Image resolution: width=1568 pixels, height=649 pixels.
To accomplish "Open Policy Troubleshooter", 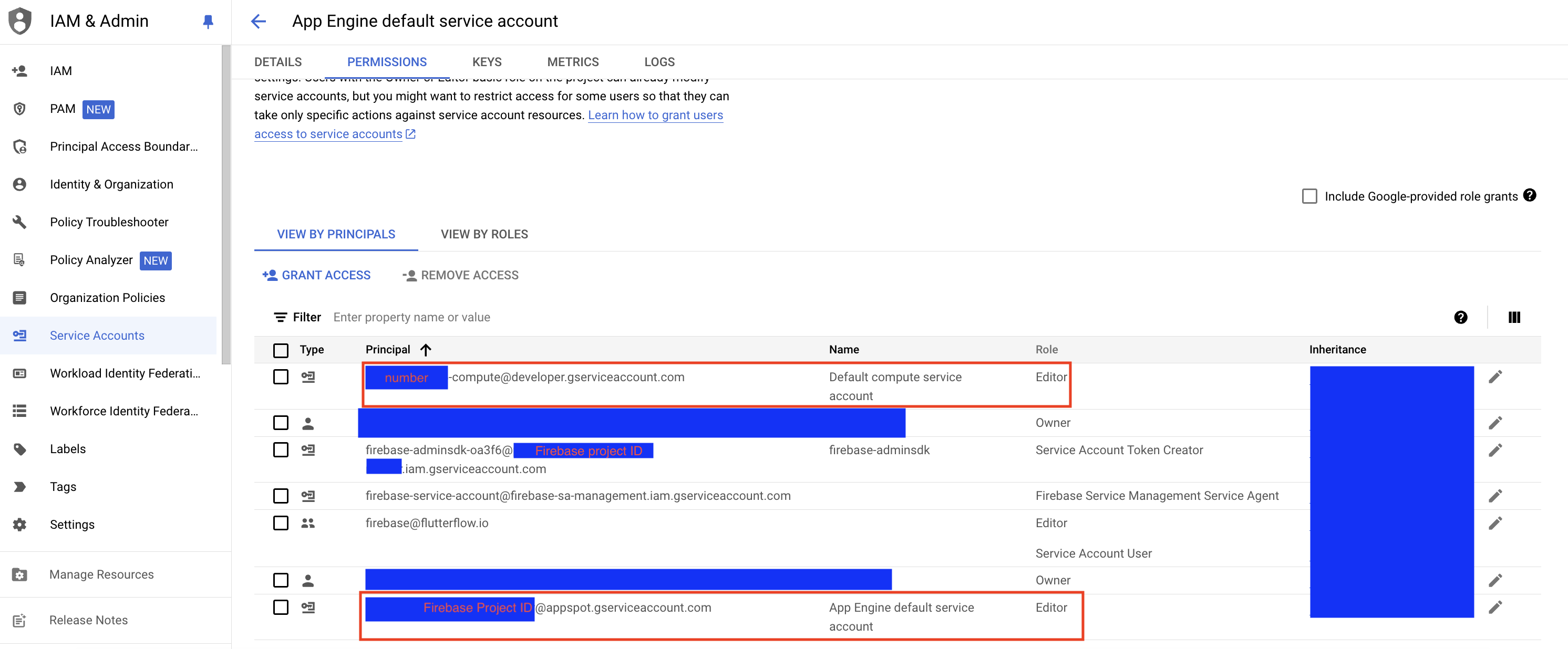I will (108, 222).
